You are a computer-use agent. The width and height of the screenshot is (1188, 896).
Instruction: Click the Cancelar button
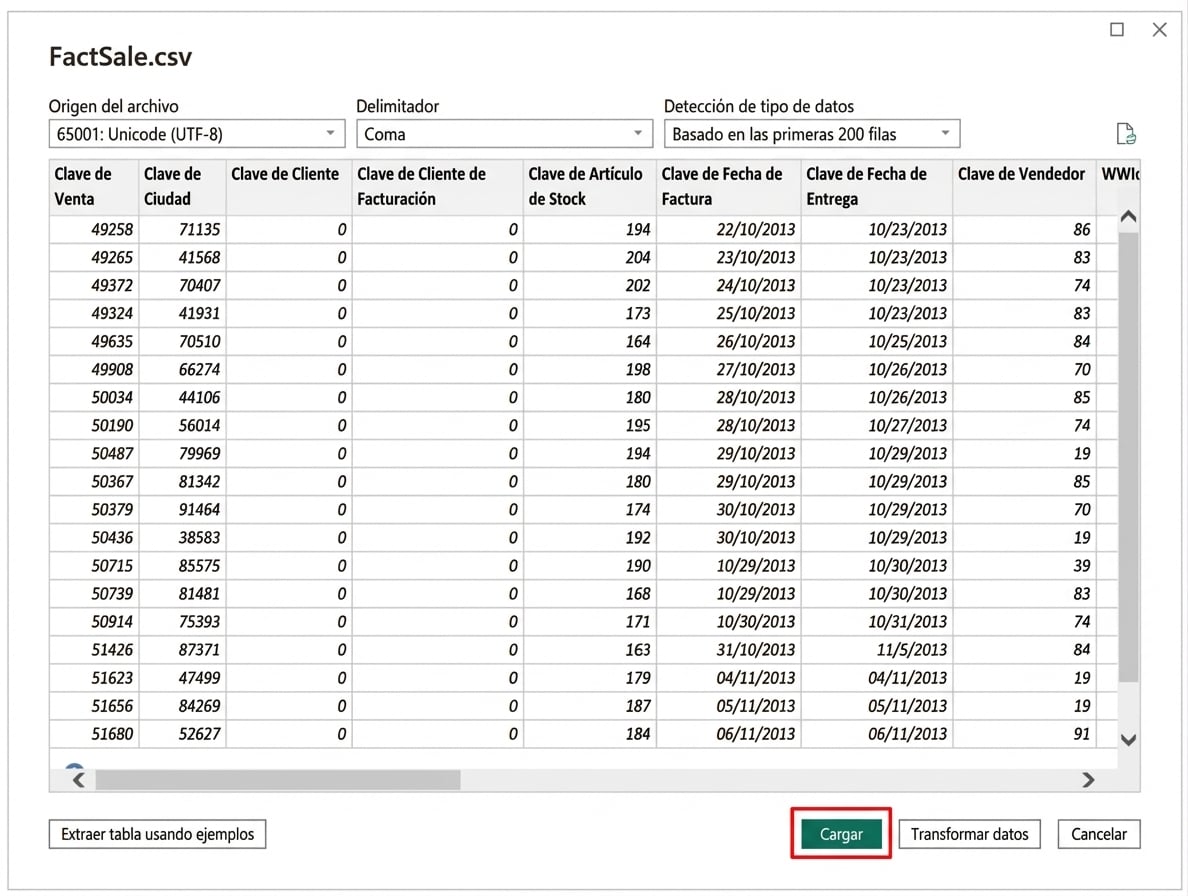(x=1098, y=834)
